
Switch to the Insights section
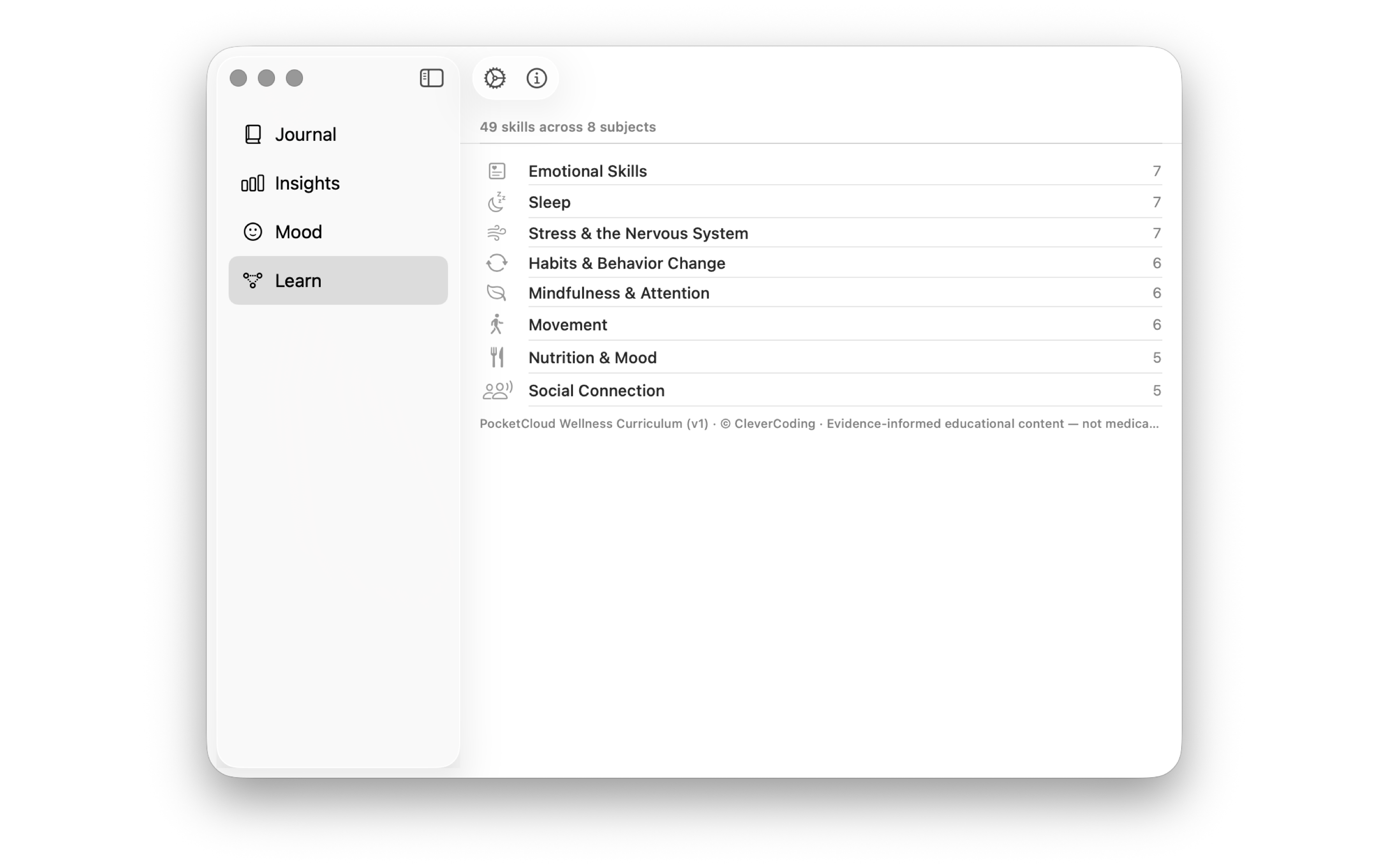(x=338, y=183)
